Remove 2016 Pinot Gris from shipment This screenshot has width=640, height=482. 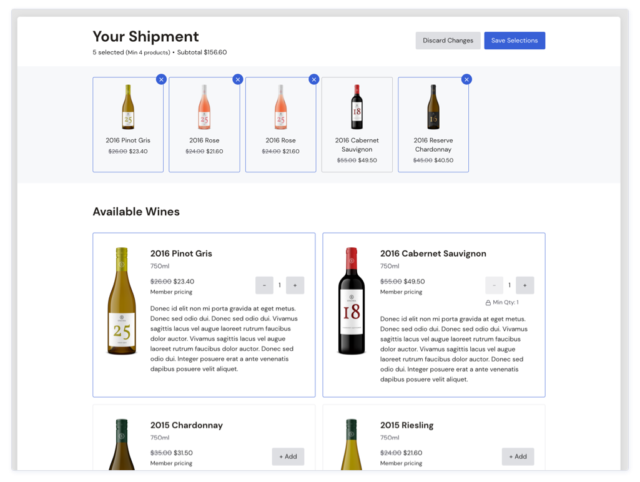click(x=161, y=79)
